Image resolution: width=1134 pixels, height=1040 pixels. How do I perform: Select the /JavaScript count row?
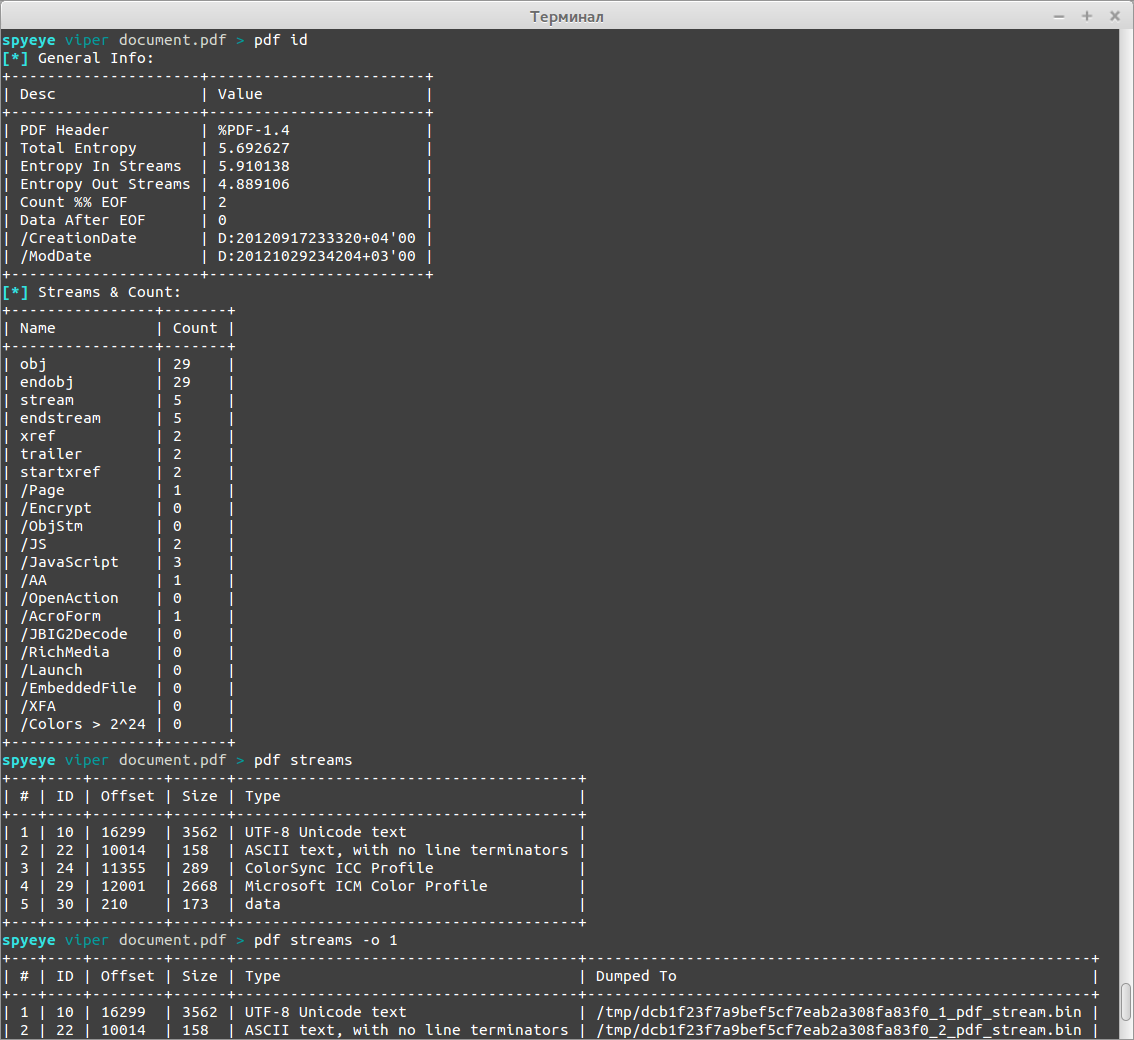click(x=117, y=562)
